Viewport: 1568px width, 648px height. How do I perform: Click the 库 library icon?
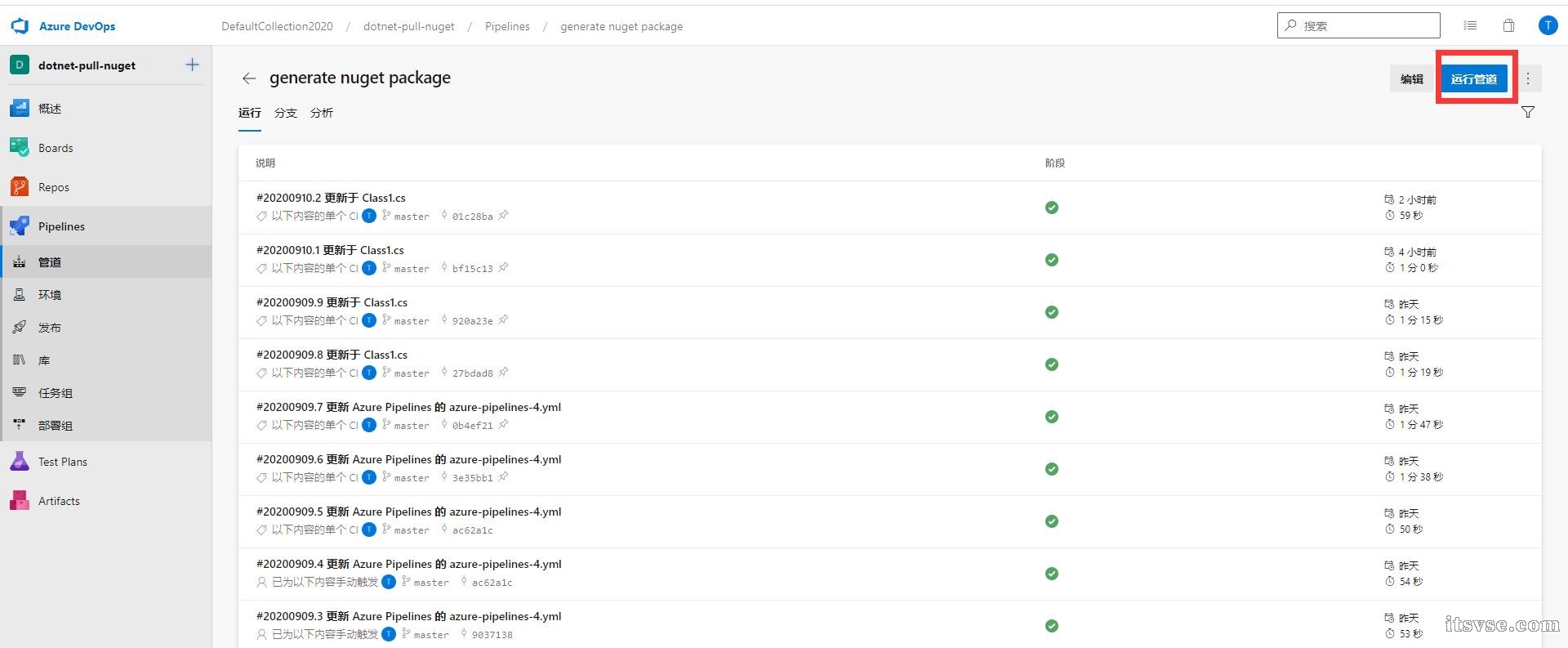pyautogui.click(x=20, y=360)
